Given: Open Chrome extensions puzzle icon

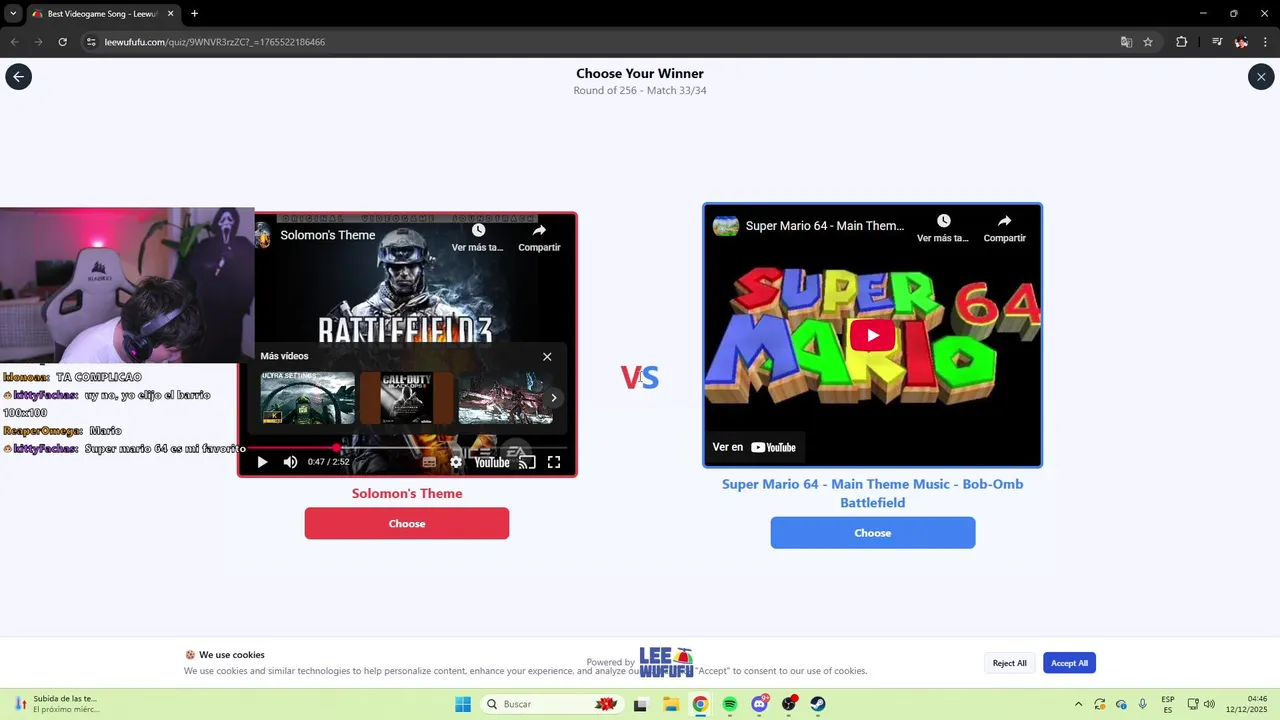Looking at the screenshot, I should tap(1181, 42).
